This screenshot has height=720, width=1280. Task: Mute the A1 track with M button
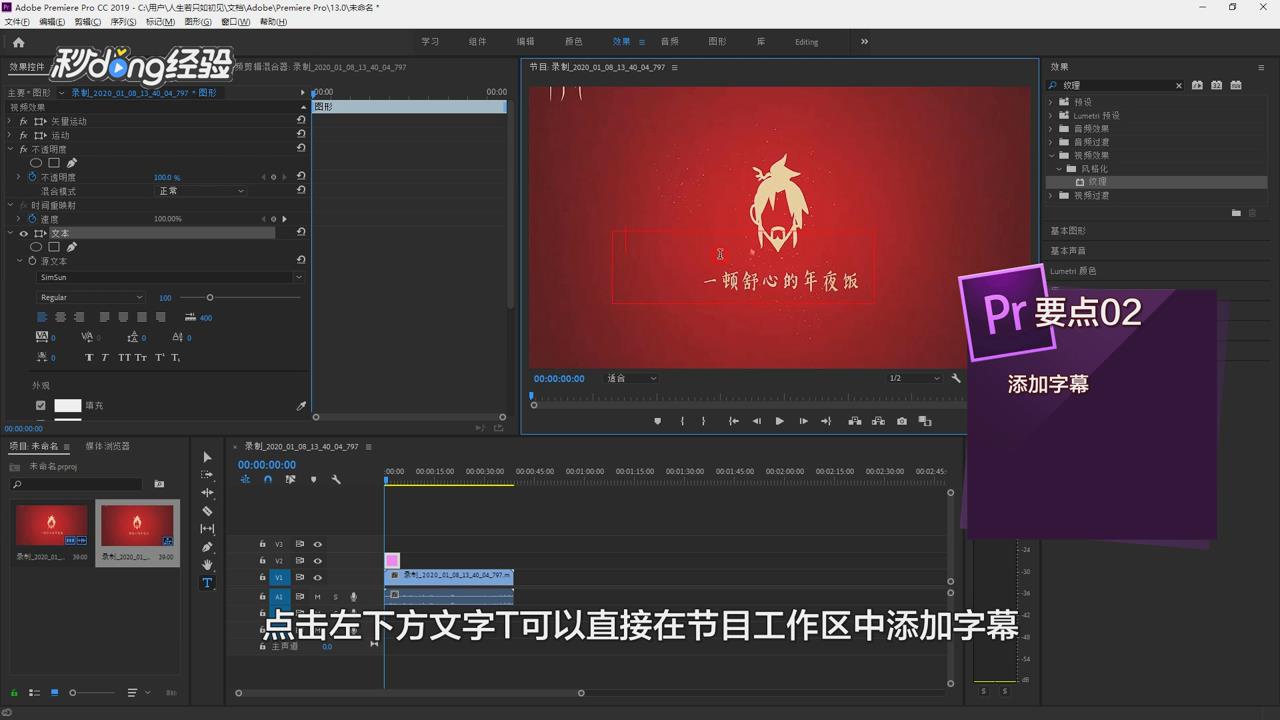click(318, 597)
